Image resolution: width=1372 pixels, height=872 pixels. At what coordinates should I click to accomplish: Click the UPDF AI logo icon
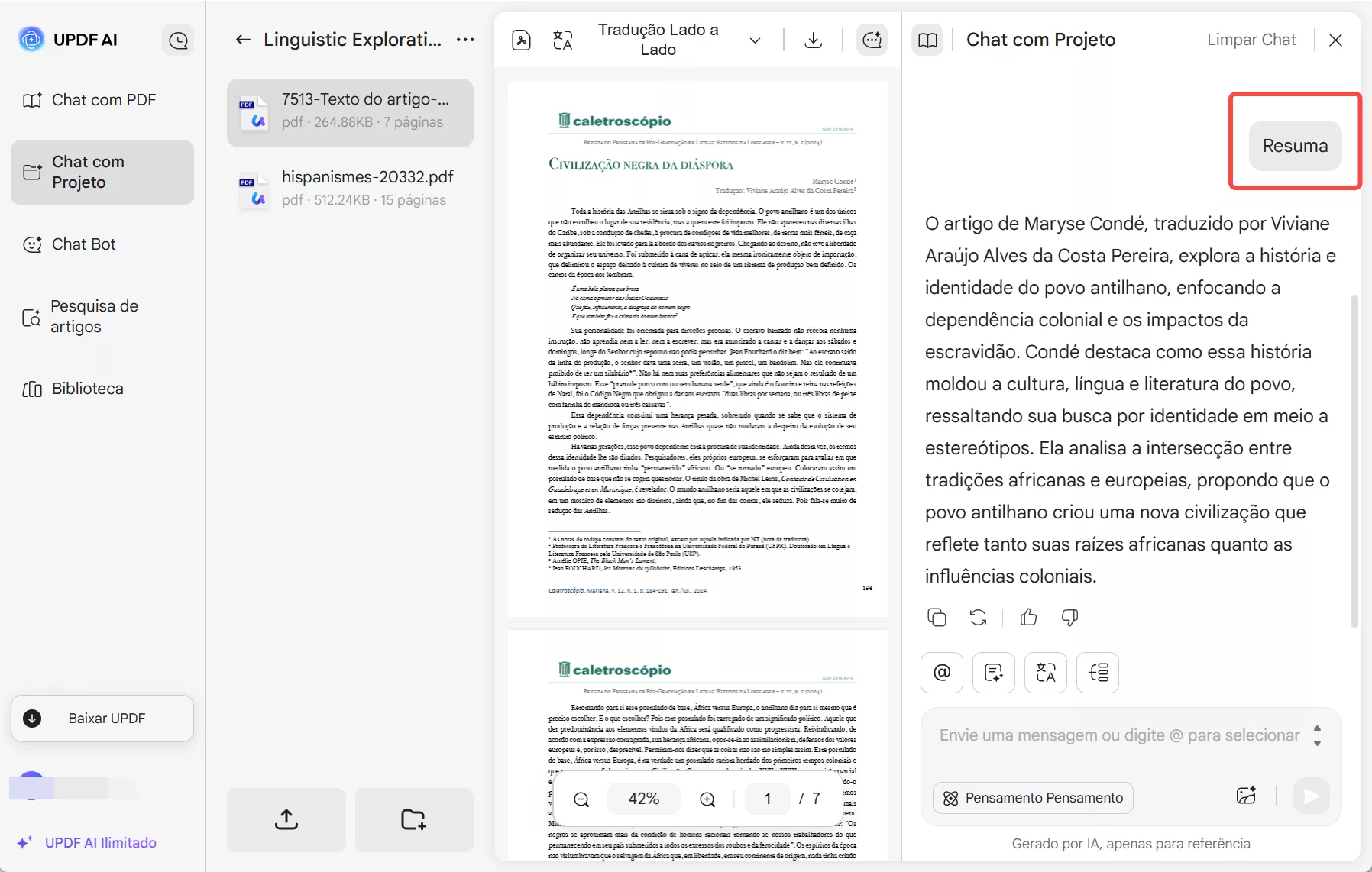coord(31,39)
